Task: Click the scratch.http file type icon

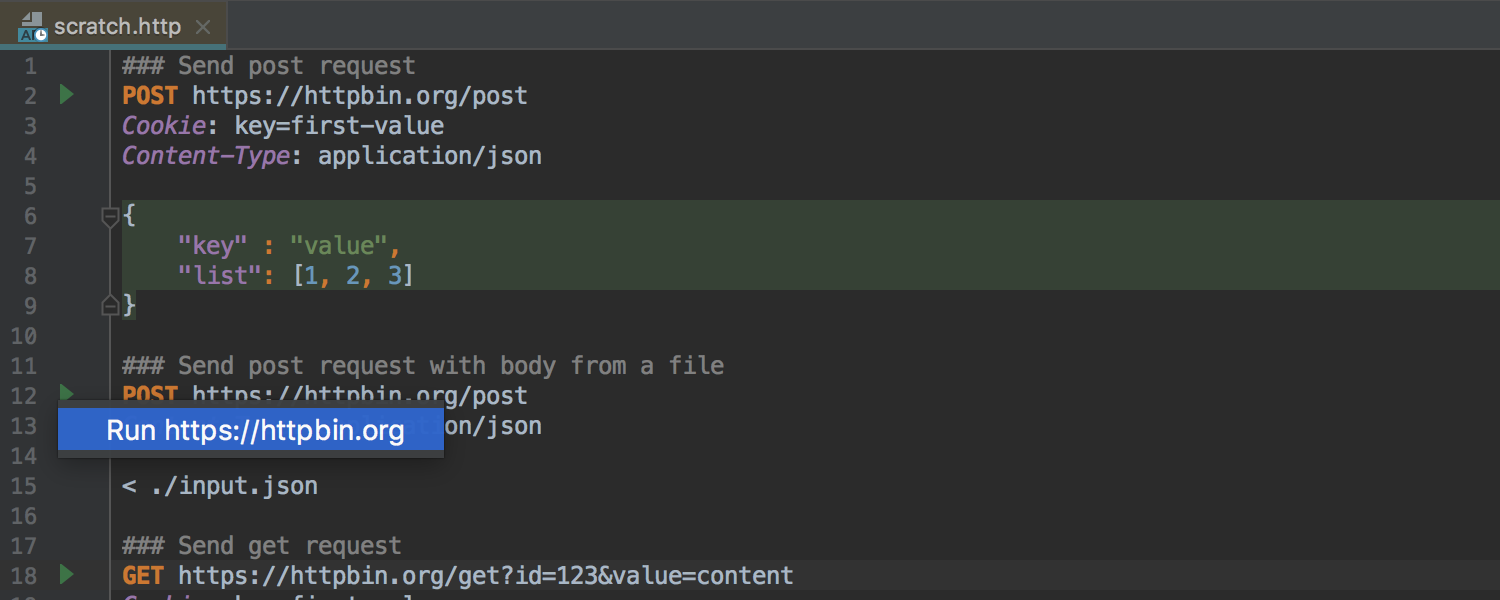Action: point(32,27)
